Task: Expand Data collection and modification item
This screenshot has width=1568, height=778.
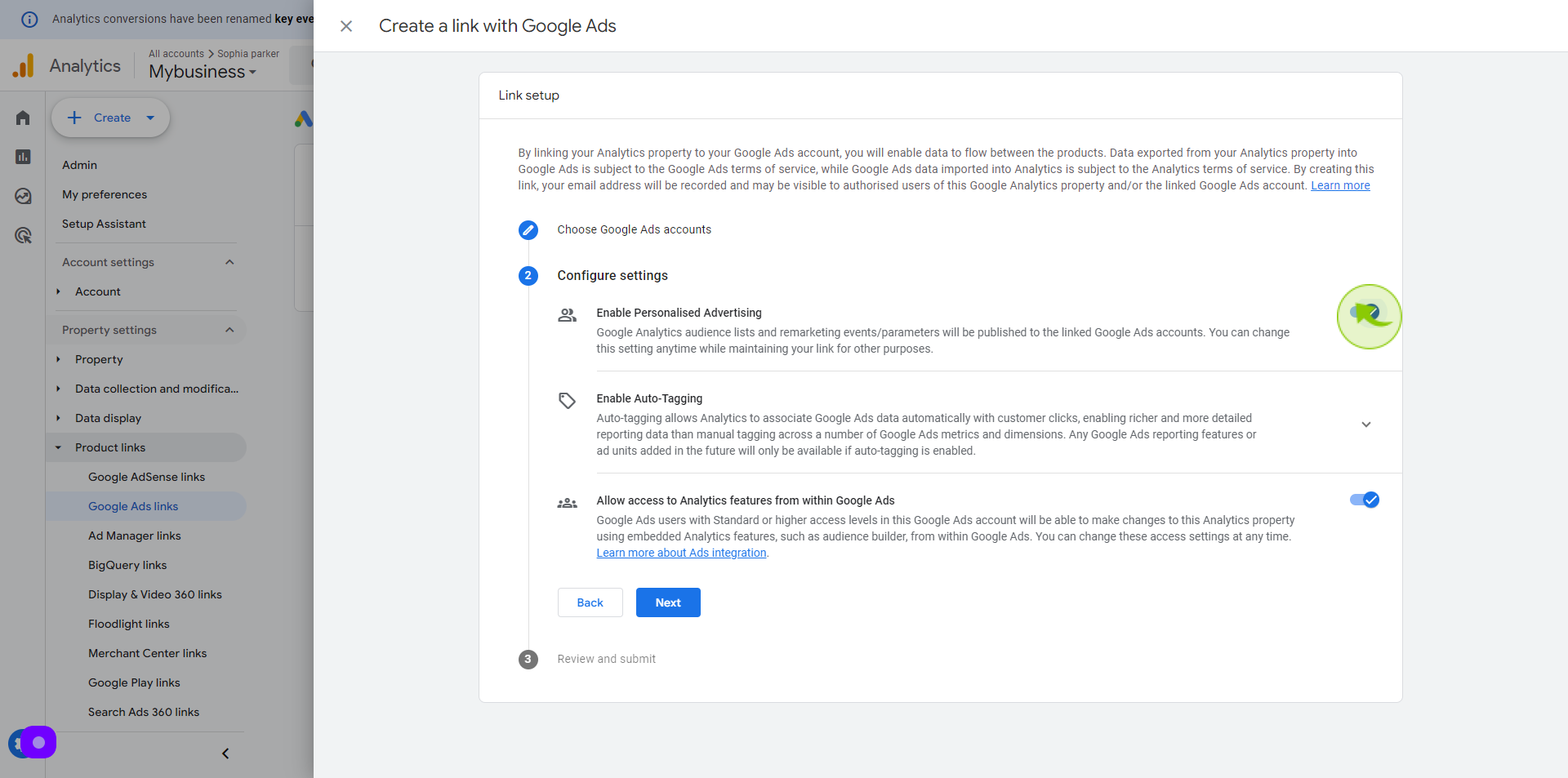Action: tap(58, 389)
